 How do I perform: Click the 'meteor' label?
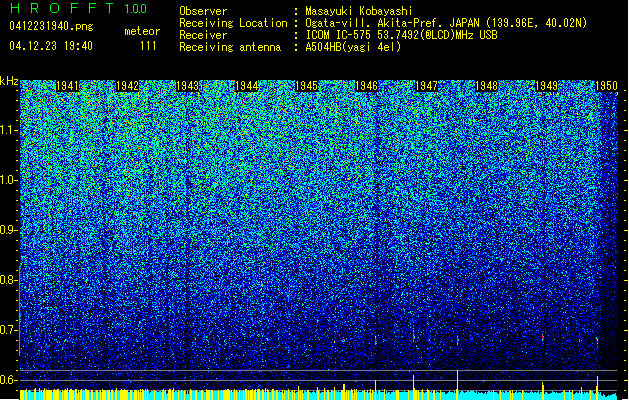(142, 31)
